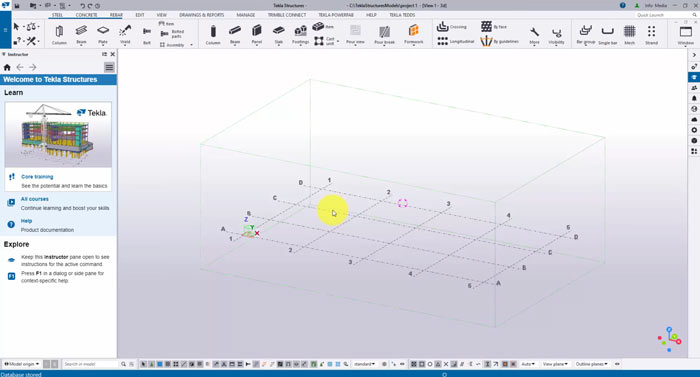Click the Redo arrow
The image size is (700, 377).
pos(90,6)
